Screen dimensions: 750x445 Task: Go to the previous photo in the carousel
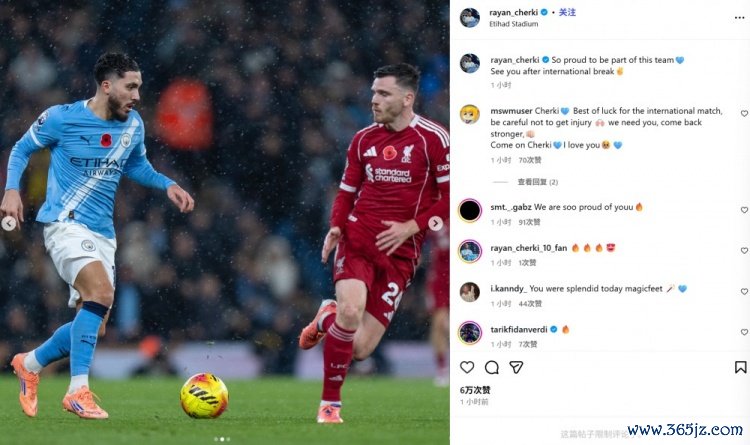[x=9, y=223]
